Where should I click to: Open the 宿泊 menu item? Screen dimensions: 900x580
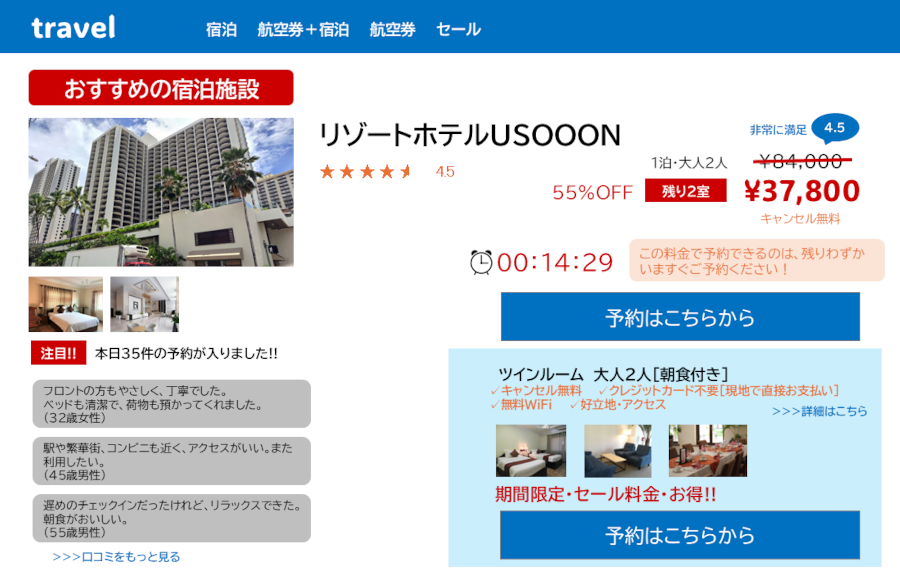click(221, 30)
